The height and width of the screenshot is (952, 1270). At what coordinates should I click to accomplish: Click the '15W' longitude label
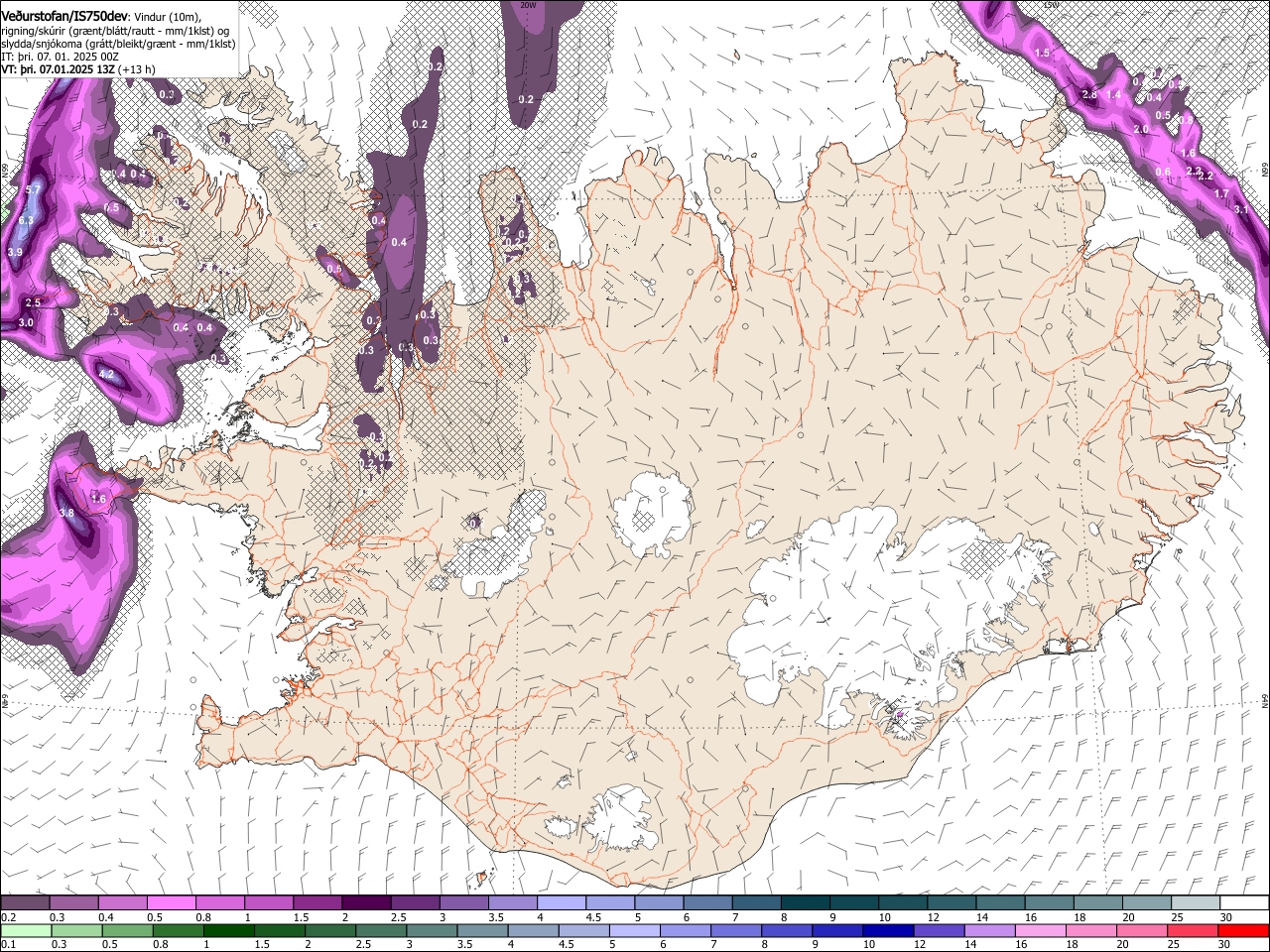pyautogui.click(x=1053, y=5)
